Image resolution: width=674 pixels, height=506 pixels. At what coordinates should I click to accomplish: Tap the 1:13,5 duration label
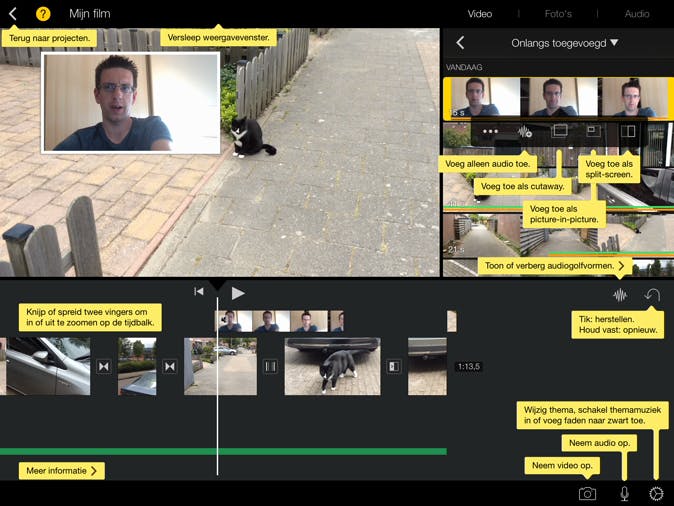point(469,367)
